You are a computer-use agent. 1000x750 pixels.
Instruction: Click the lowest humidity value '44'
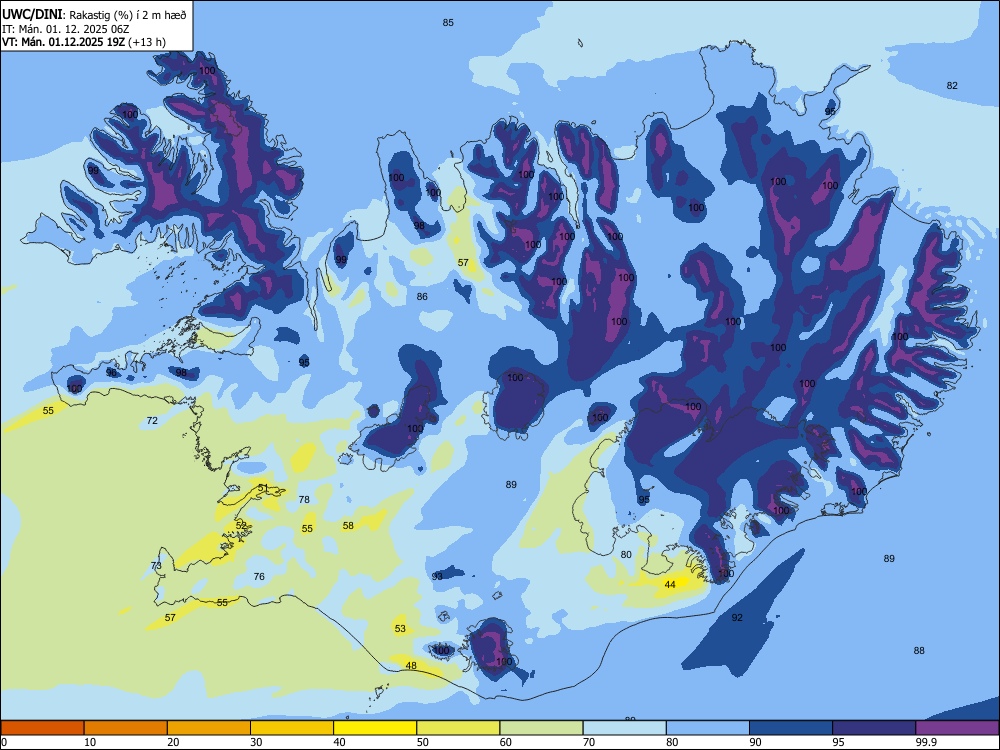coord(670,584)
